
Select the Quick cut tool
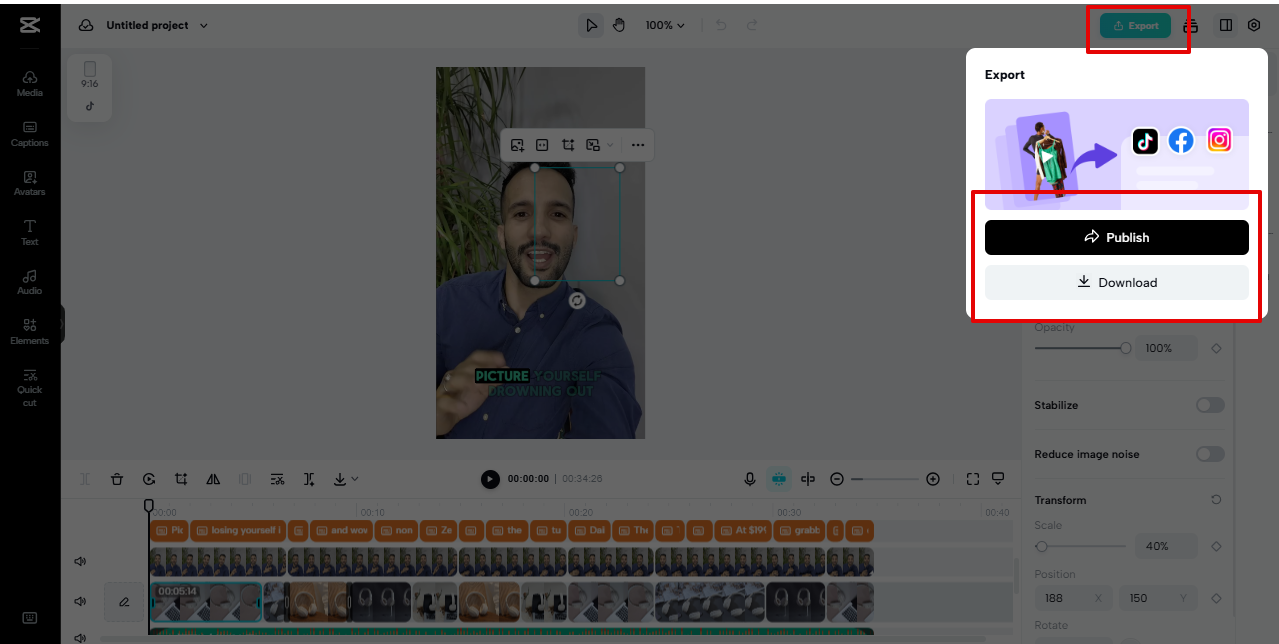(x=29, y=387)
